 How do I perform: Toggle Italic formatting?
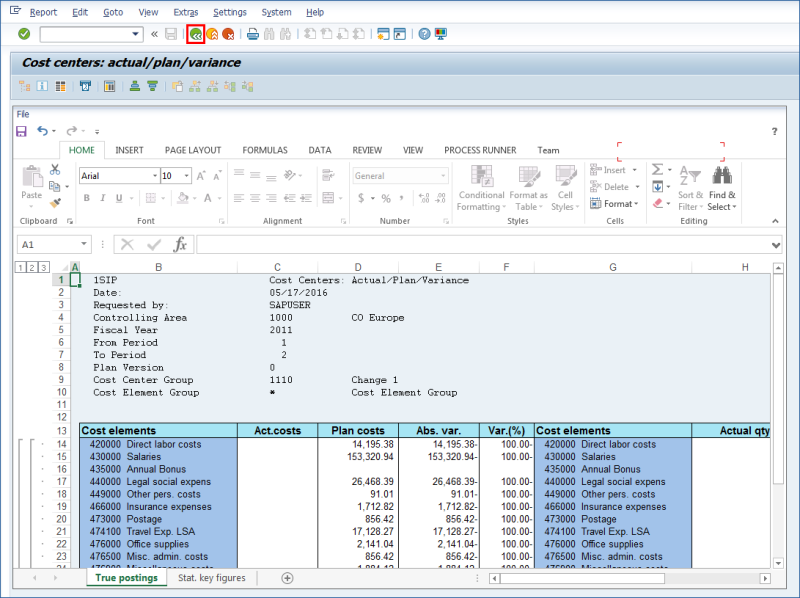[103, 198]
